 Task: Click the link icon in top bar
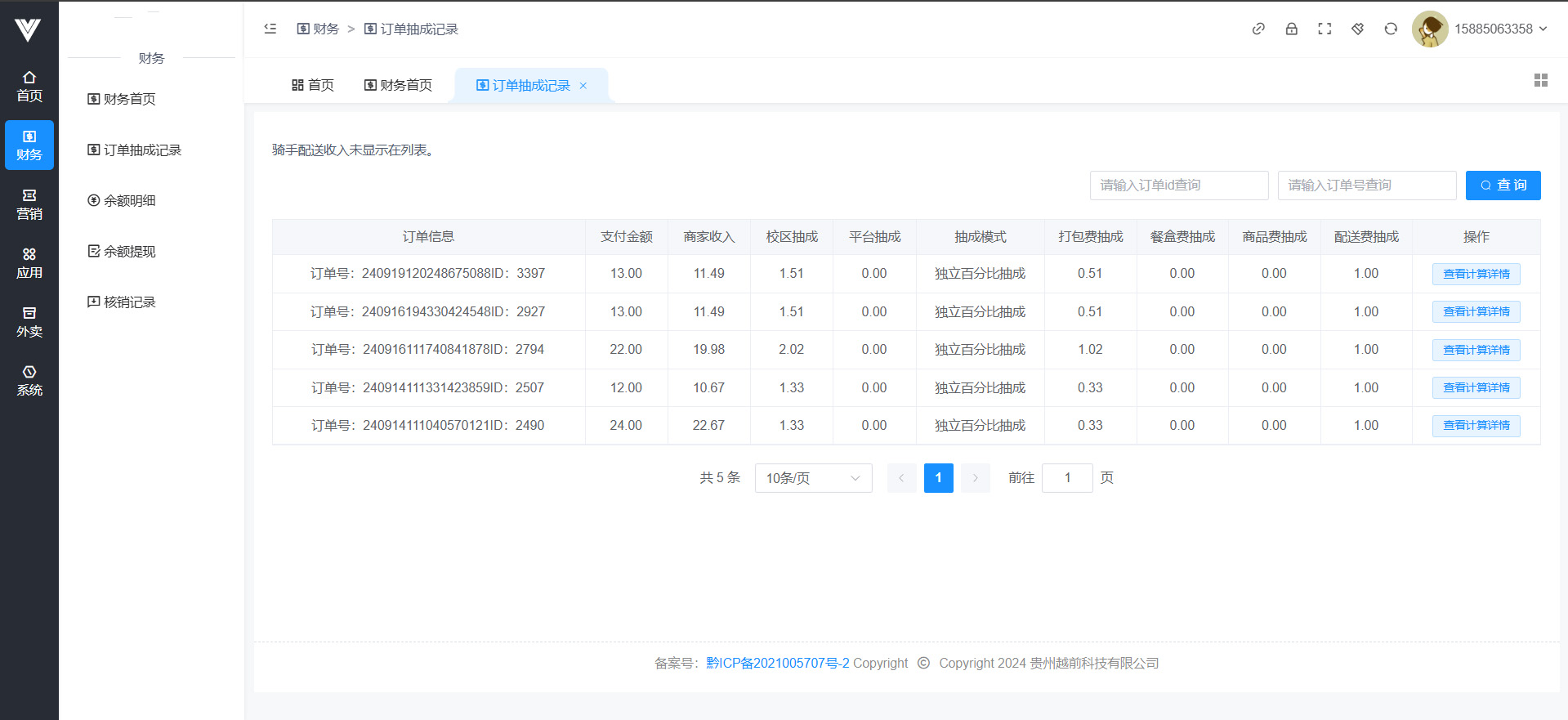coord(1258,29)
